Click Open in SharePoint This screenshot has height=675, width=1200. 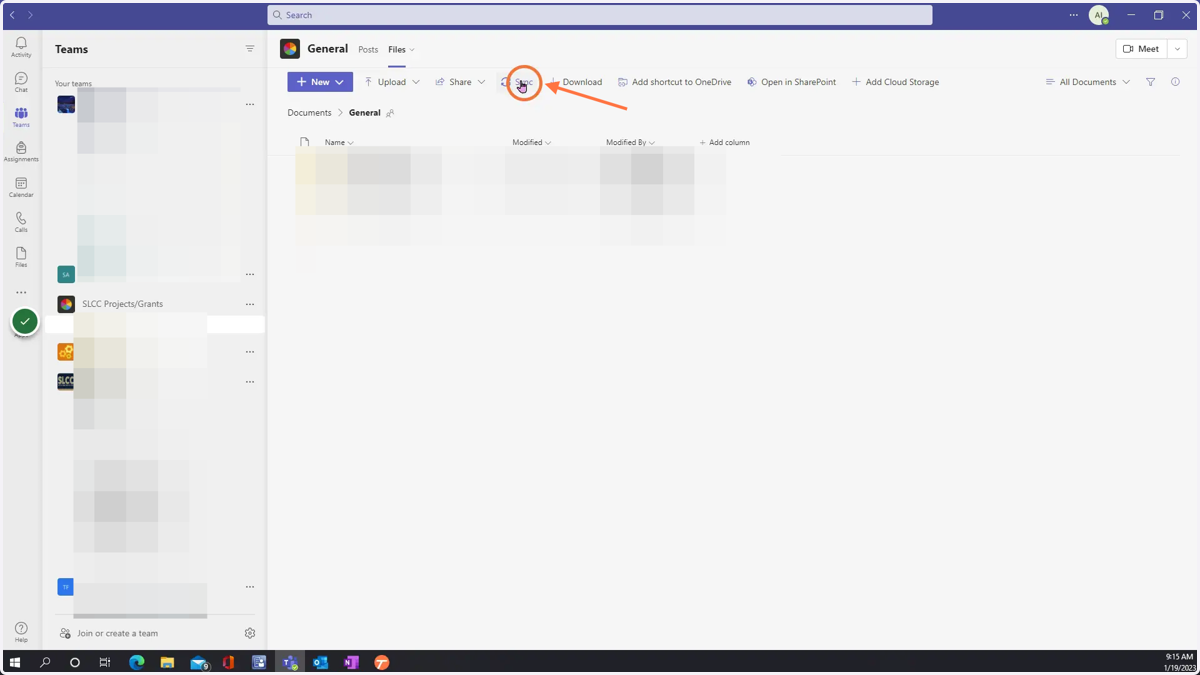791,82
